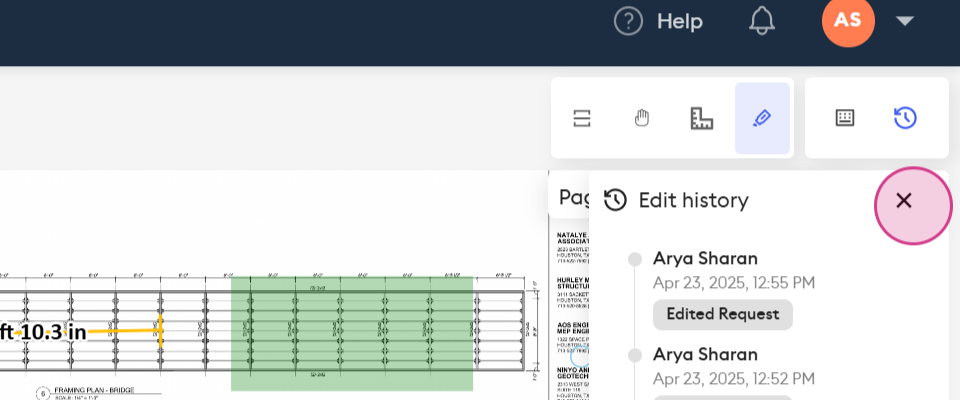Select Arya Sharan entry at 12:55 PM

[705, 258]
